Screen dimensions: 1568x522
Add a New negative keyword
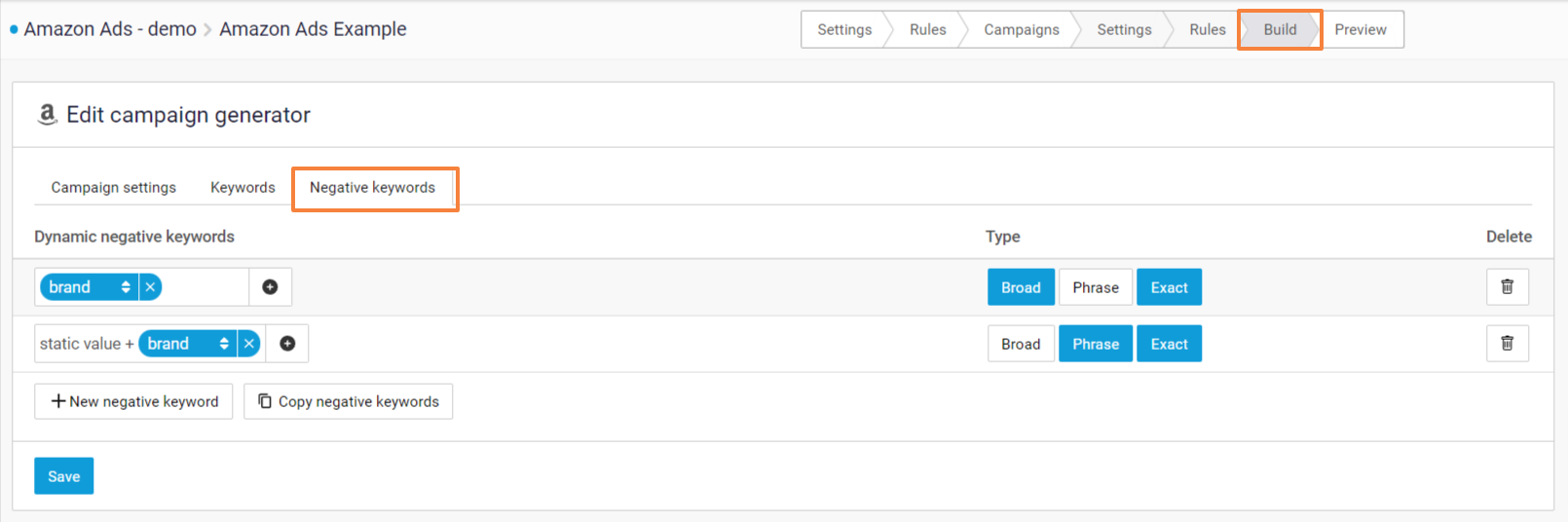tap(133, 401)
